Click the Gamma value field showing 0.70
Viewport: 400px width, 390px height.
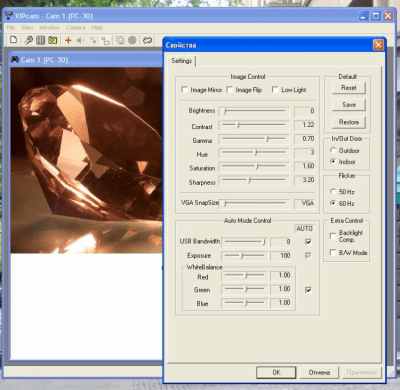(304, 139)
